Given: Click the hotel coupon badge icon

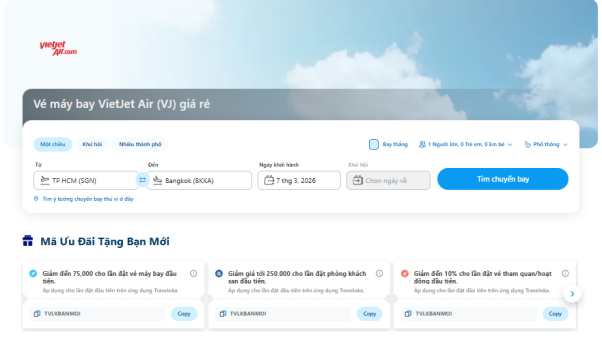Looking at the screenshot, I should pos(219,273).
